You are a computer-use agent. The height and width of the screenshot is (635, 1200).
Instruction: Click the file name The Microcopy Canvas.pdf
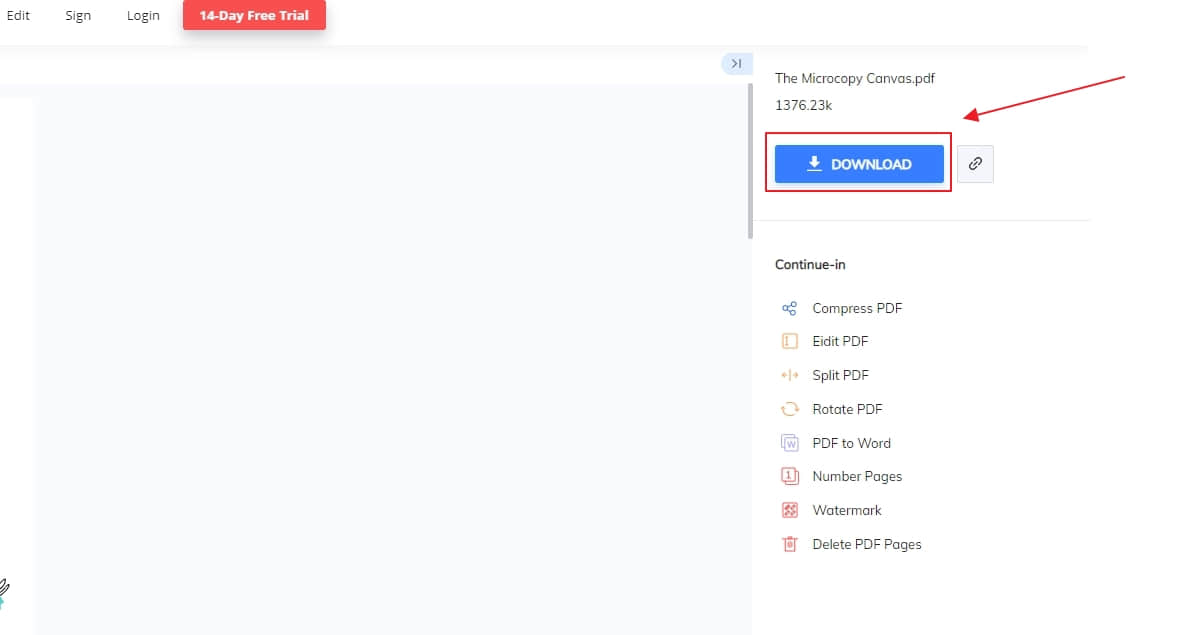point(855,78)
